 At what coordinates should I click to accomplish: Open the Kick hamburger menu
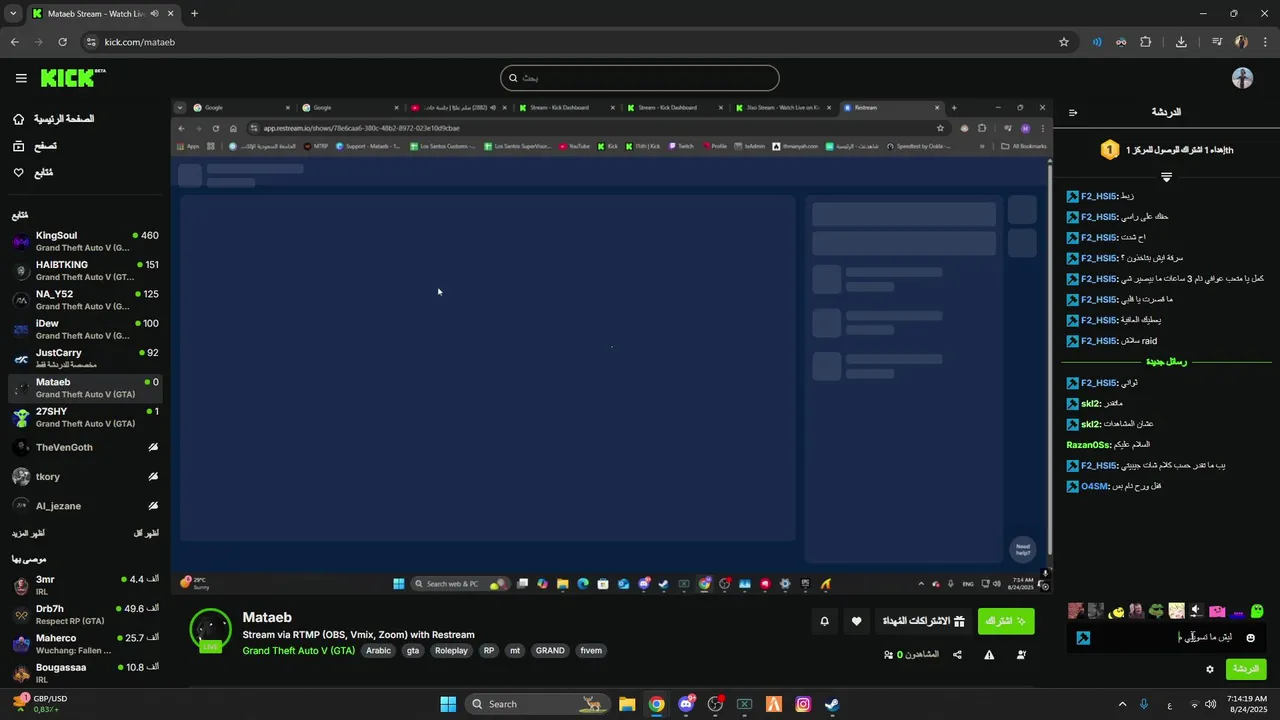click(21, 78)
